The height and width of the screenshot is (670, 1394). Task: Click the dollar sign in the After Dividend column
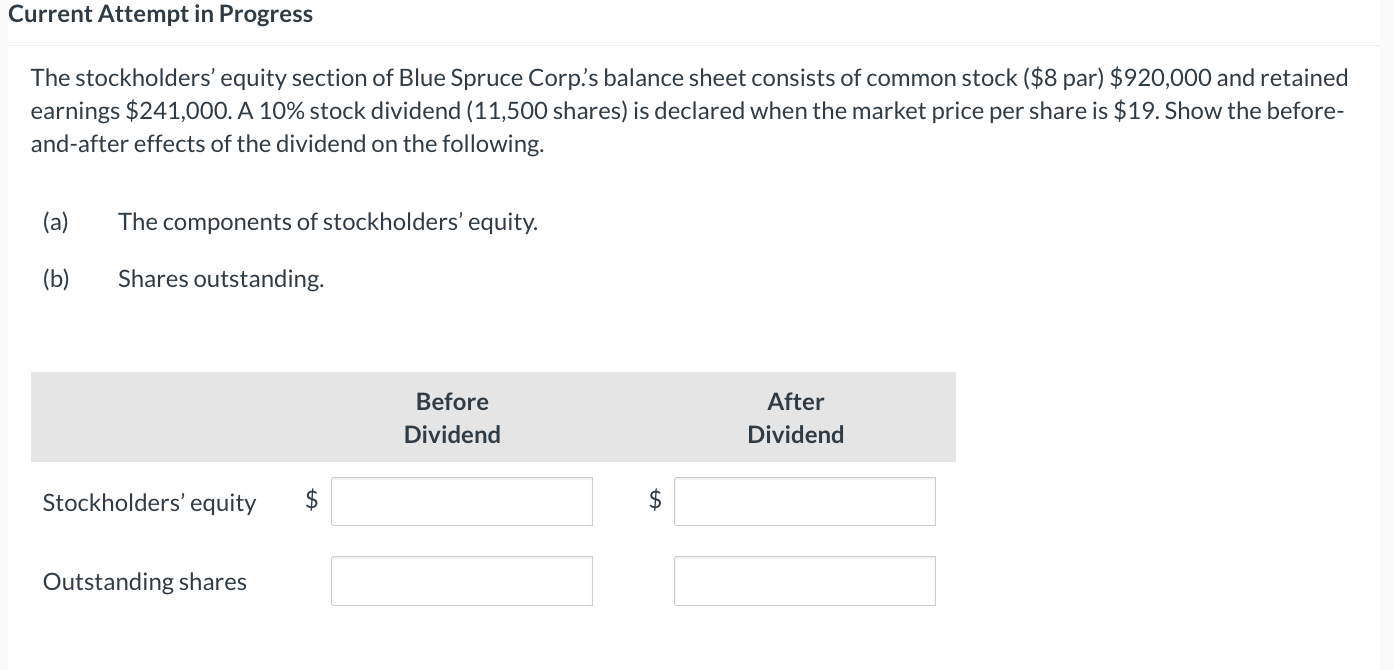point(654,501)
